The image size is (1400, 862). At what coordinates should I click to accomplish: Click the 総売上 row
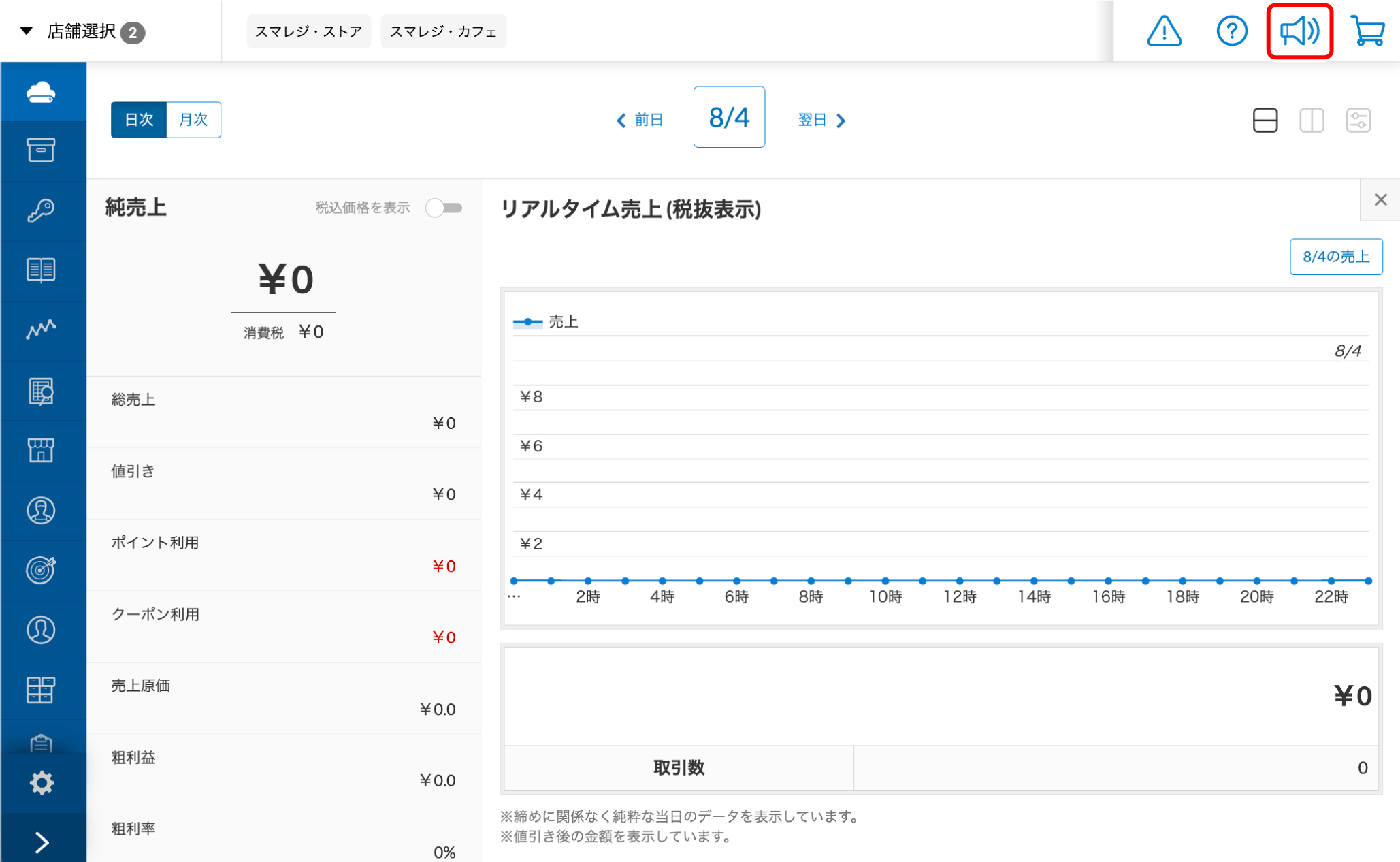(x=284, y=412)
